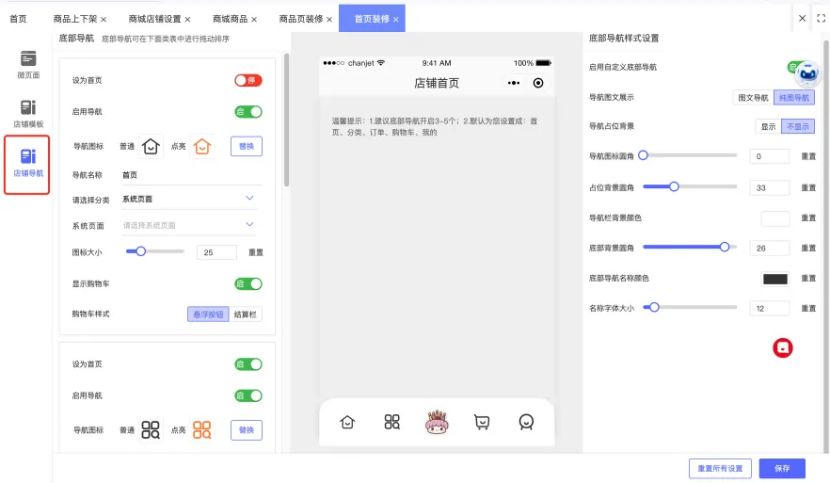830x483 pixels.
Task: Open the 微页面 sidebar icon
Action: tap(28, 64)
